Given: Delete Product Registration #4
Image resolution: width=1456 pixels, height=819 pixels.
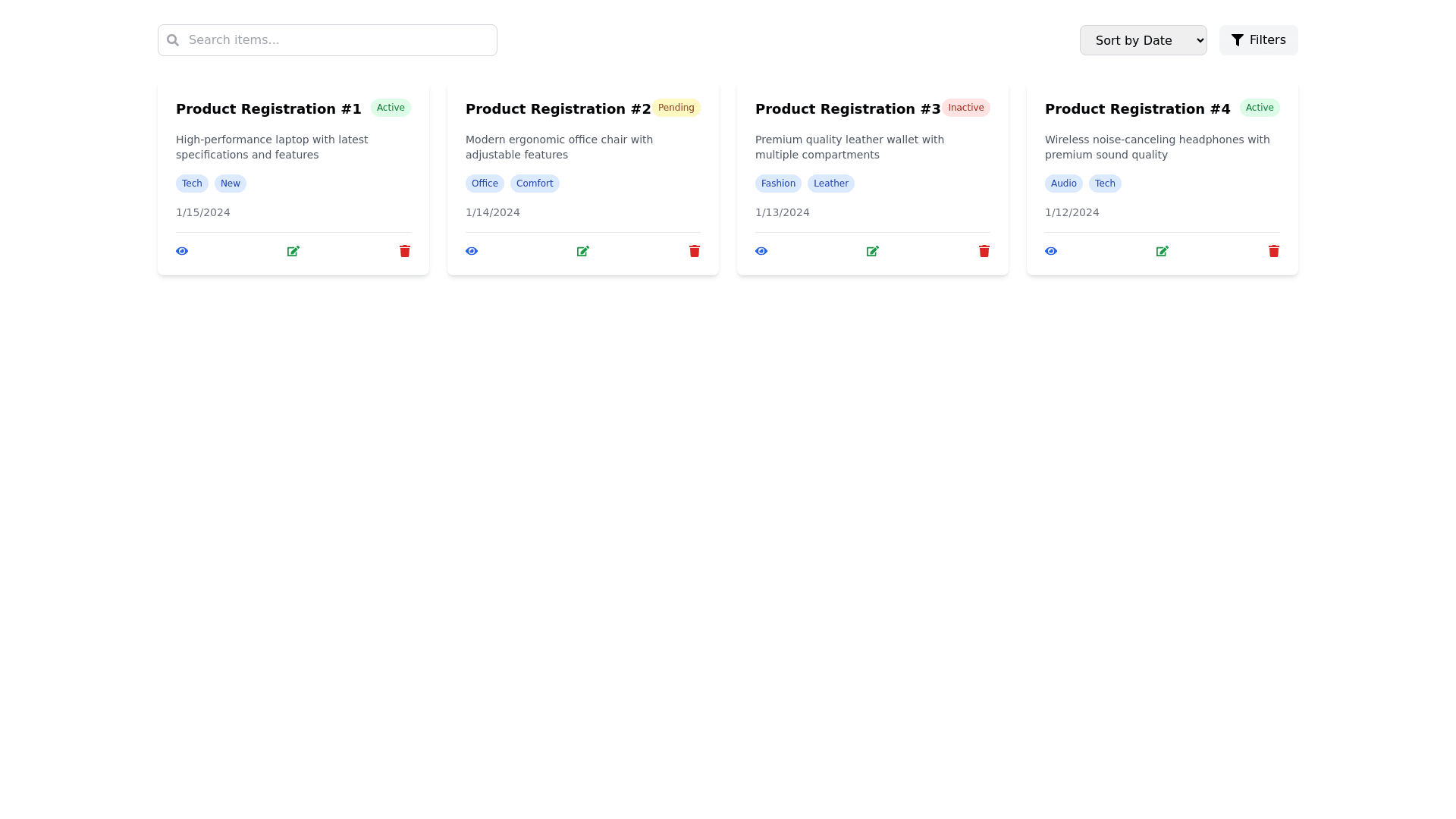Looking at the screenshot, I should click(x=1273, y=251).
